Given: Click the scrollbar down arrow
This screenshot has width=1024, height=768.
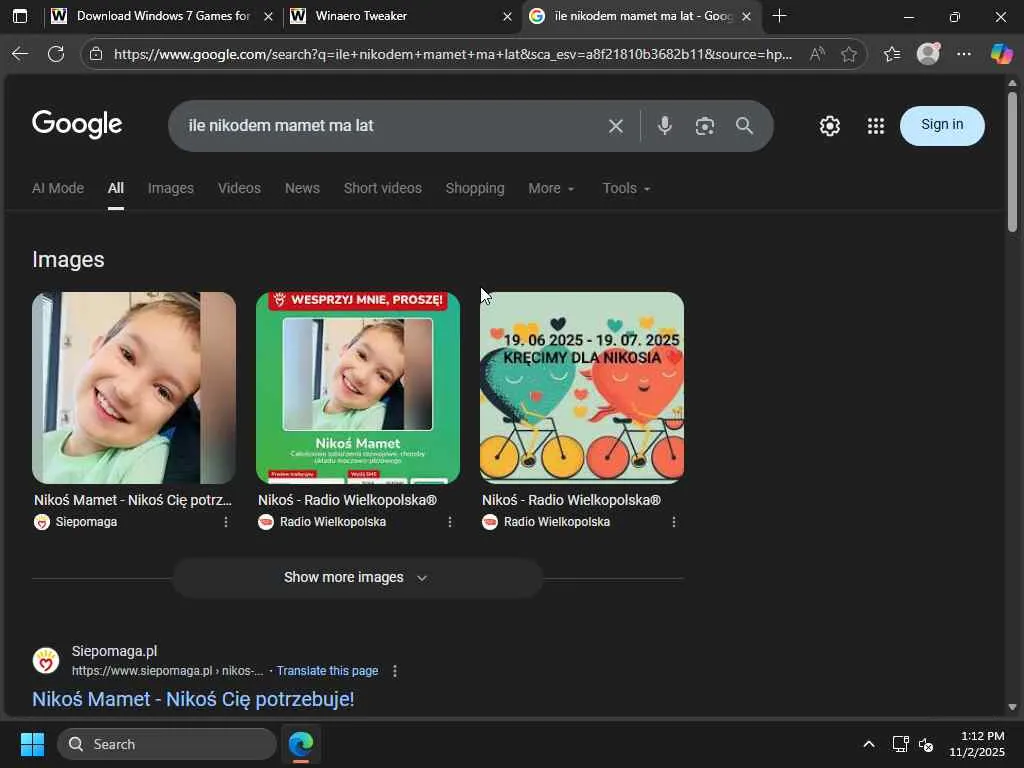Looking at the screenshot, I should pyautogui.click(x=1012, y=707).
